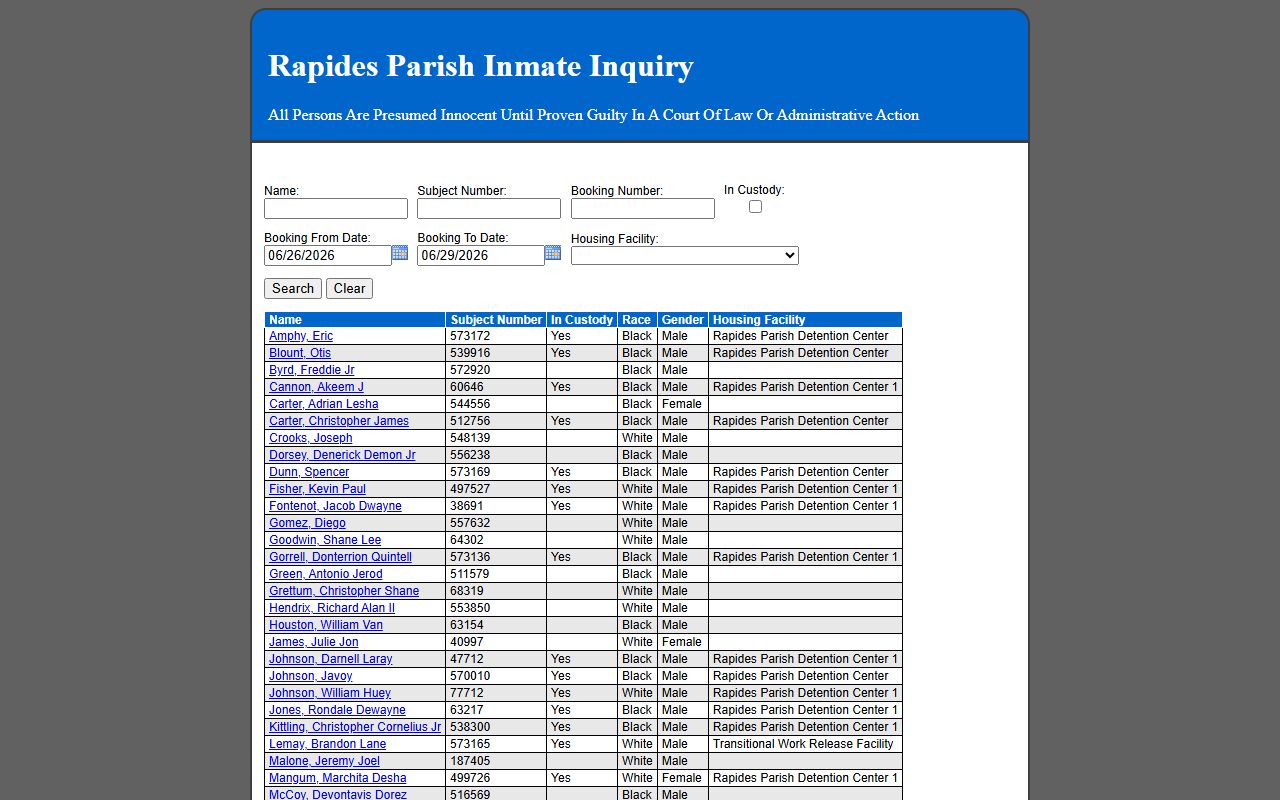This screenshot has height=800, width=1280.
Task: Open the Dunn, Spencer link
Action: [309, 472]
